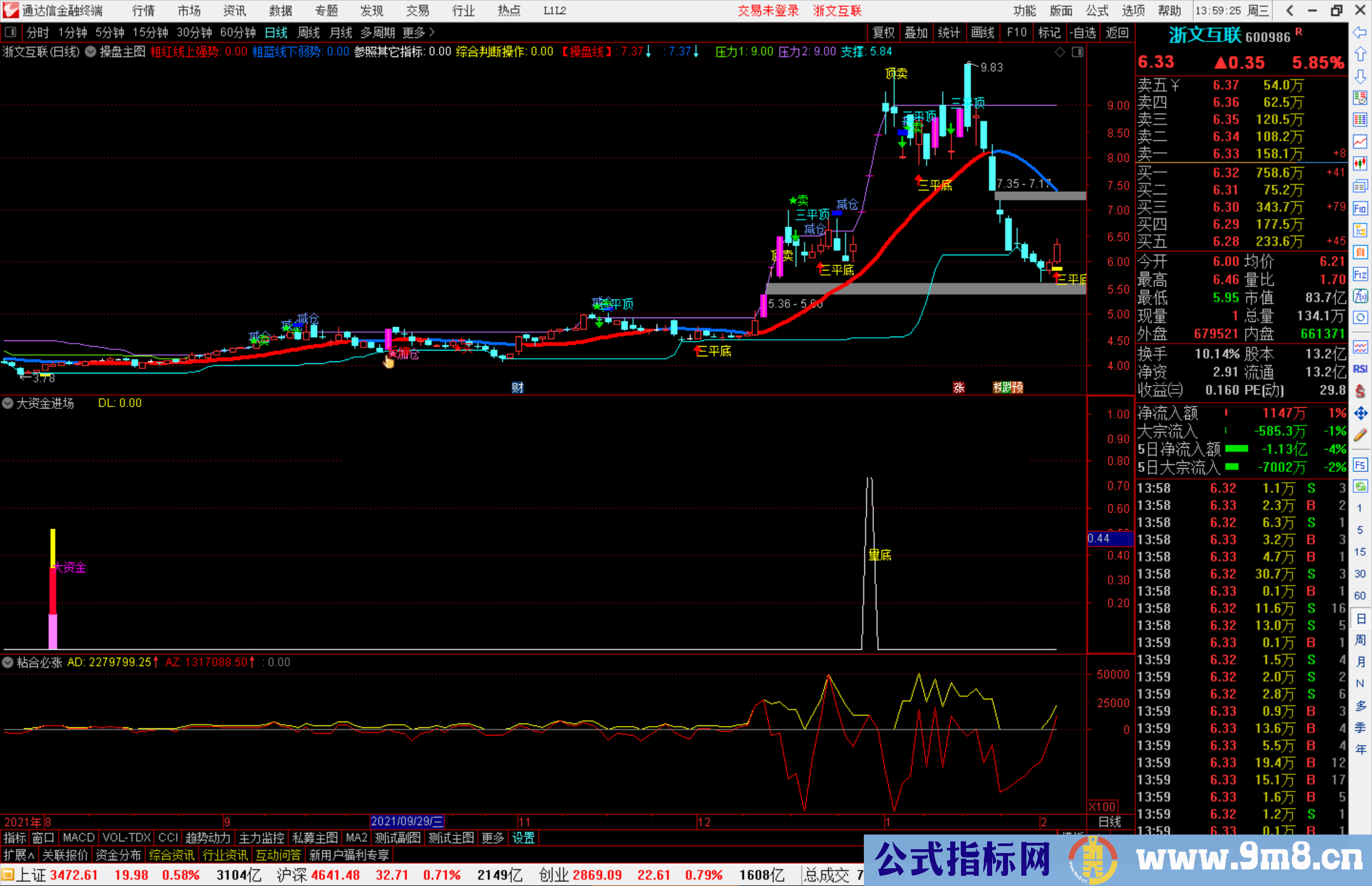Image resolution: width=1372 pixels, height=886 pixels.
Task: Click the 2021/09/29 date marker on timeline
Action: pos(407,822)
